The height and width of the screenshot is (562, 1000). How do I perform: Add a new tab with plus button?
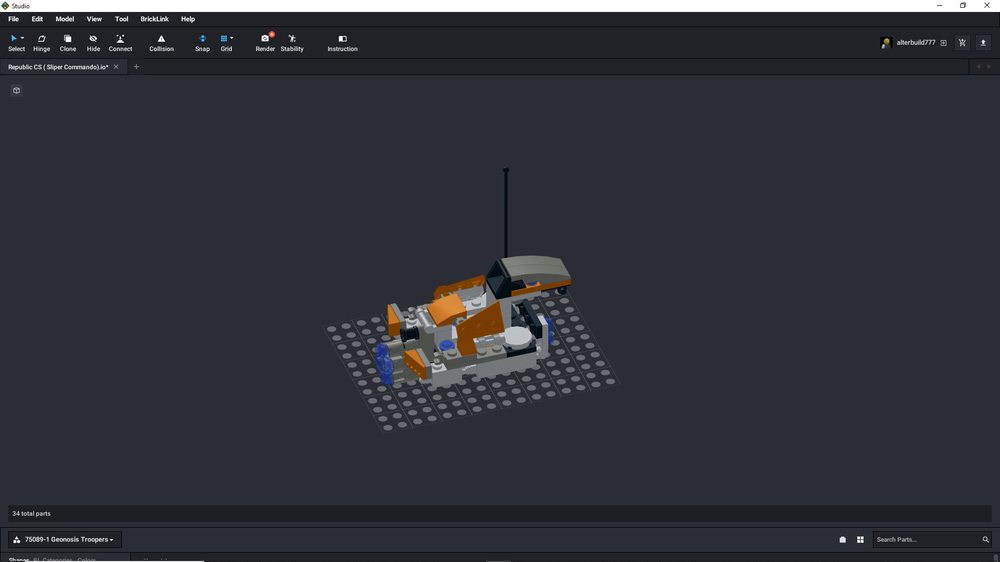(136, 67)
